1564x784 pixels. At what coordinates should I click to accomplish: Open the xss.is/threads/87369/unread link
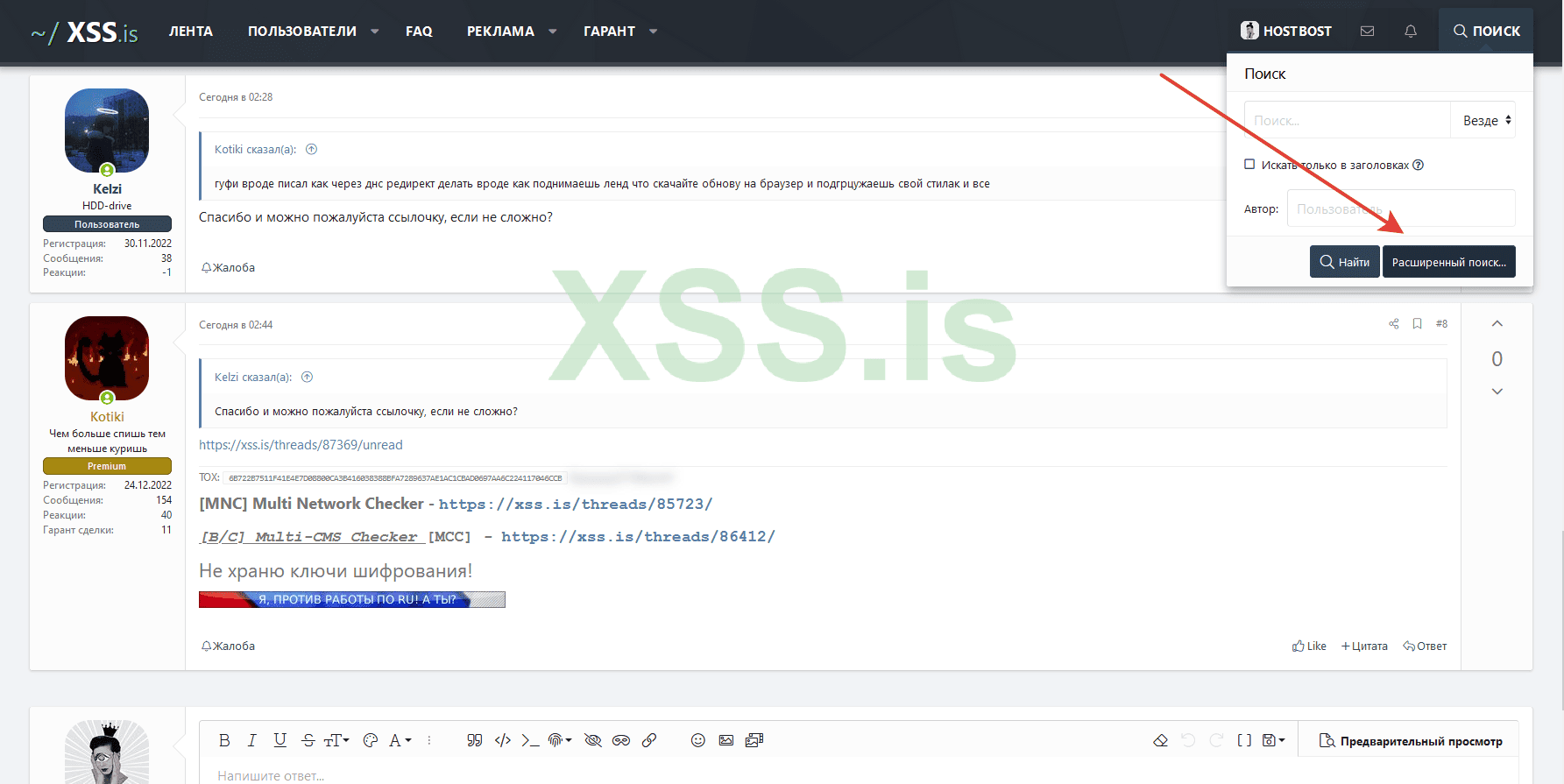301,445
